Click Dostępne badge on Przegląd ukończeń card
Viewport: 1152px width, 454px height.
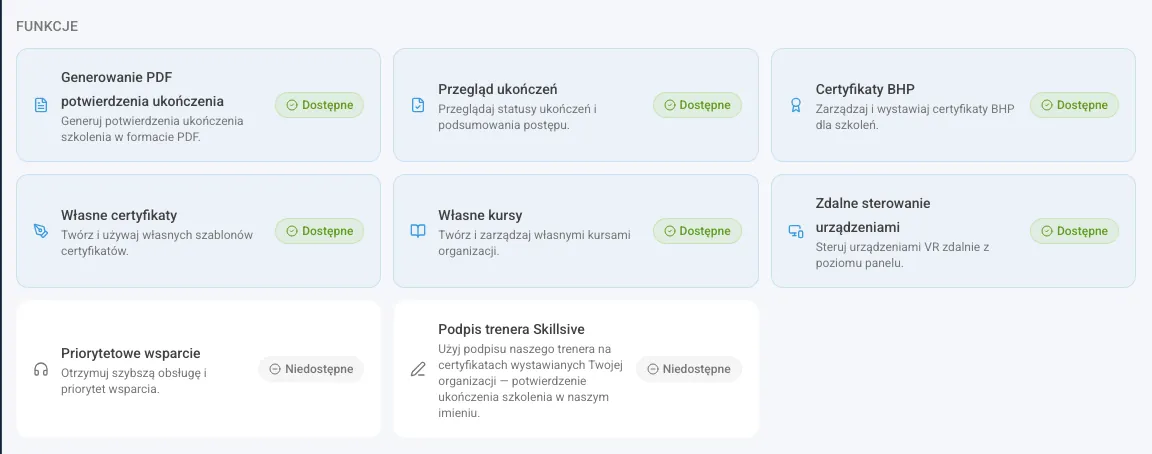click(697, 105)
